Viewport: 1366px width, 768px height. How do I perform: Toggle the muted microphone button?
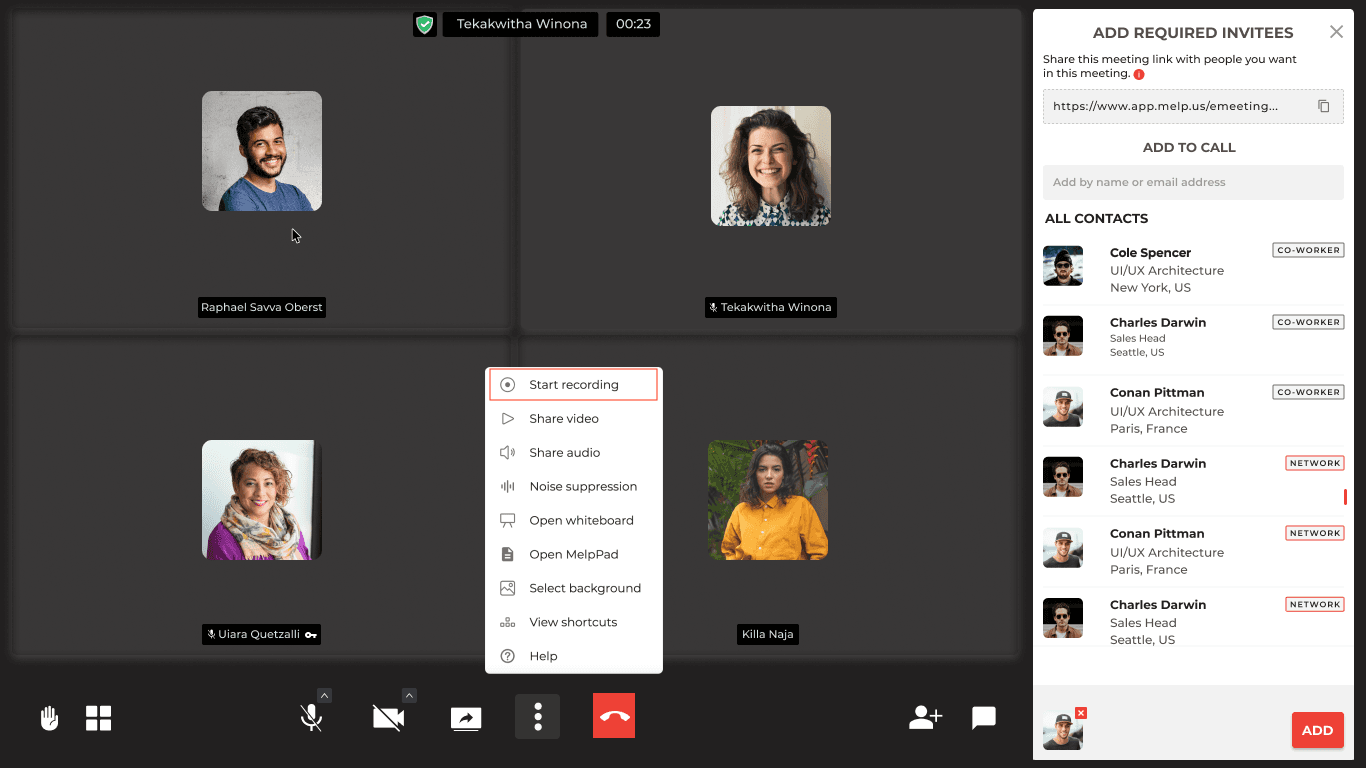(311, 718)
